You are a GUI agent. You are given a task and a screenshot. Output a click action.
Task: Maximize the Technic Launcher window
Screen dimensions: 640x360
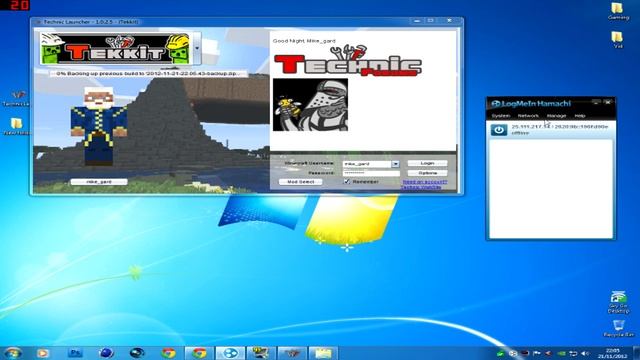pyautogui.click(x=431, y=20)
